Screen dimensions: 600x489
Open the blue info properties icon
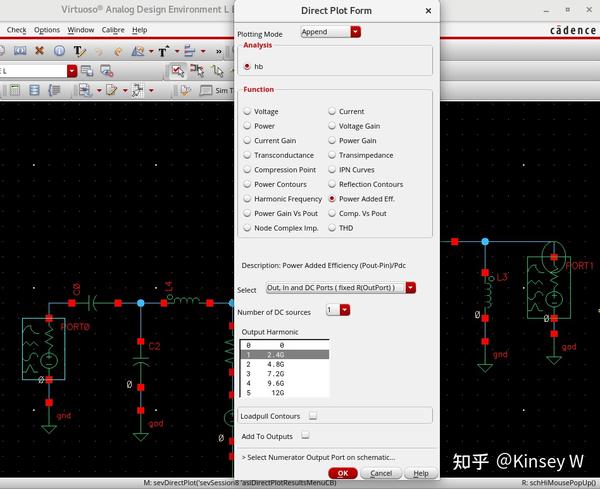pyautogui.click(x=59, y=51)
